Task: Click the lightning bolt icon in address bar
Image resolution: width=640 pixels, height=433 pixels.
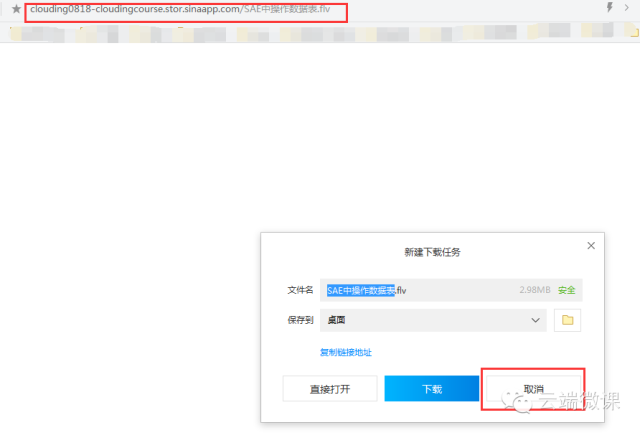Action: tap(609, 7)
